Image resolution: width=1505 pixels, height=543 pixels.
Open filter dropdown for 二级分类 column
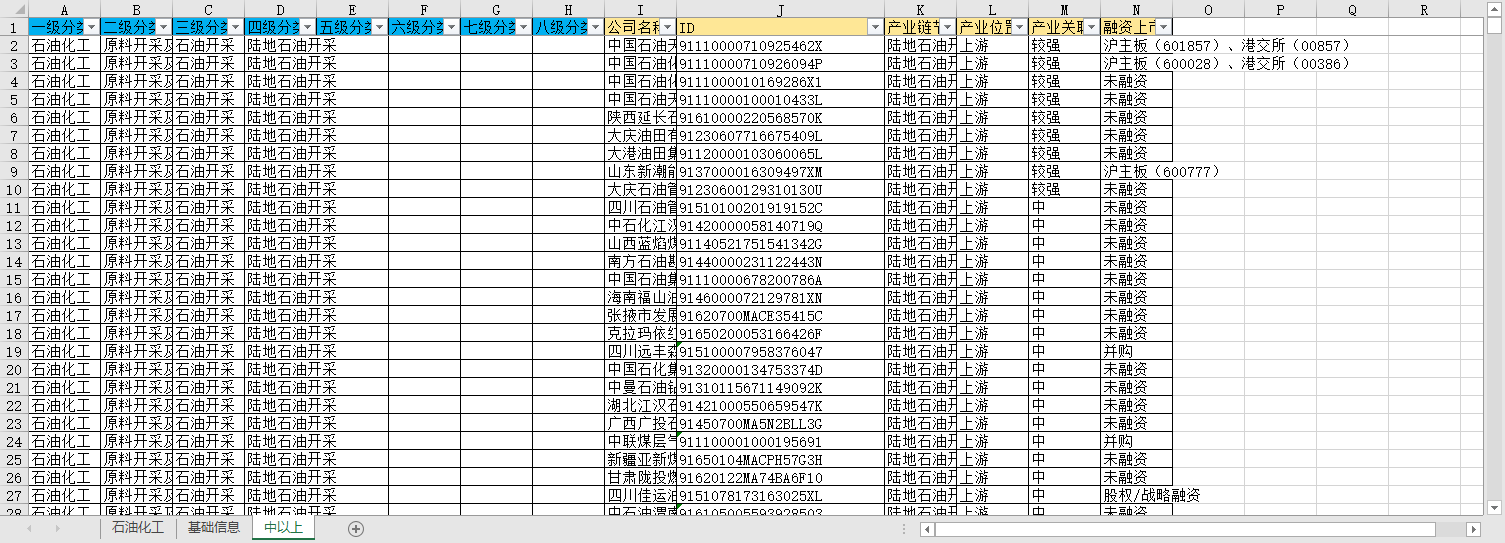(164, 27)
